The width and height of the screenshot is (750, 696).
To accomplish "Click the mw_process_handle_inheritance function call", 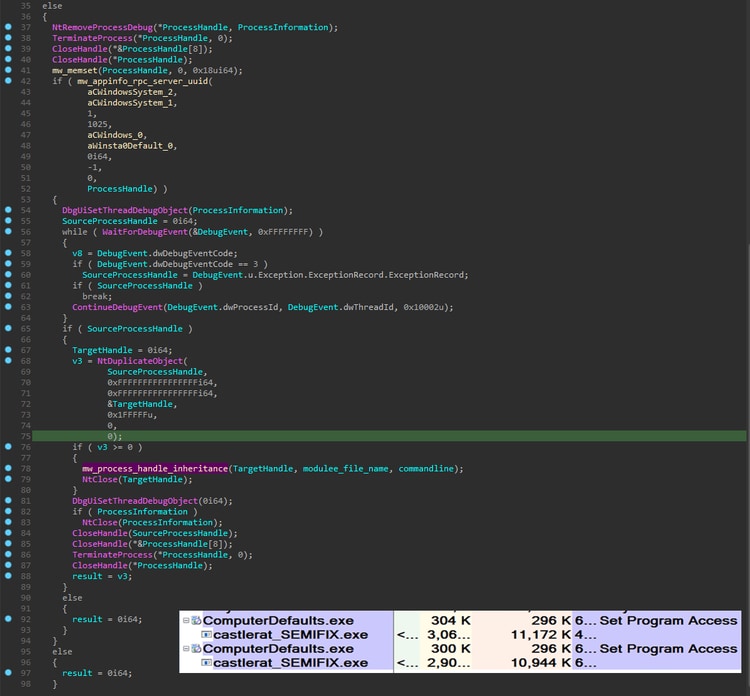I will [154, 468].
